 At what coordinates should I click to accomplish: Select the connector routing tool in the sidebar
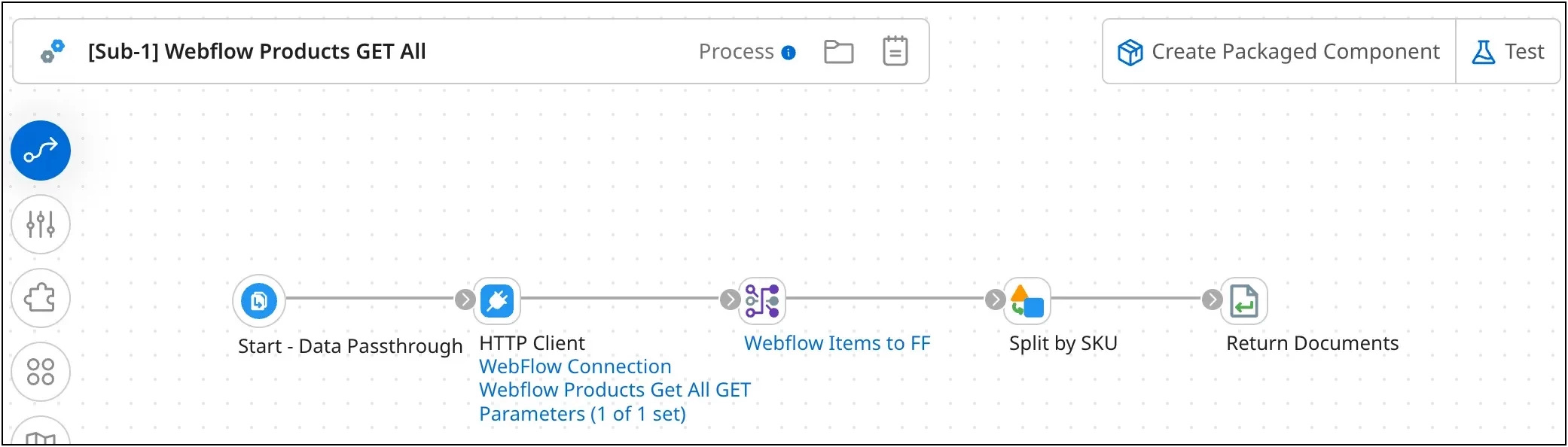pos(41,150)
